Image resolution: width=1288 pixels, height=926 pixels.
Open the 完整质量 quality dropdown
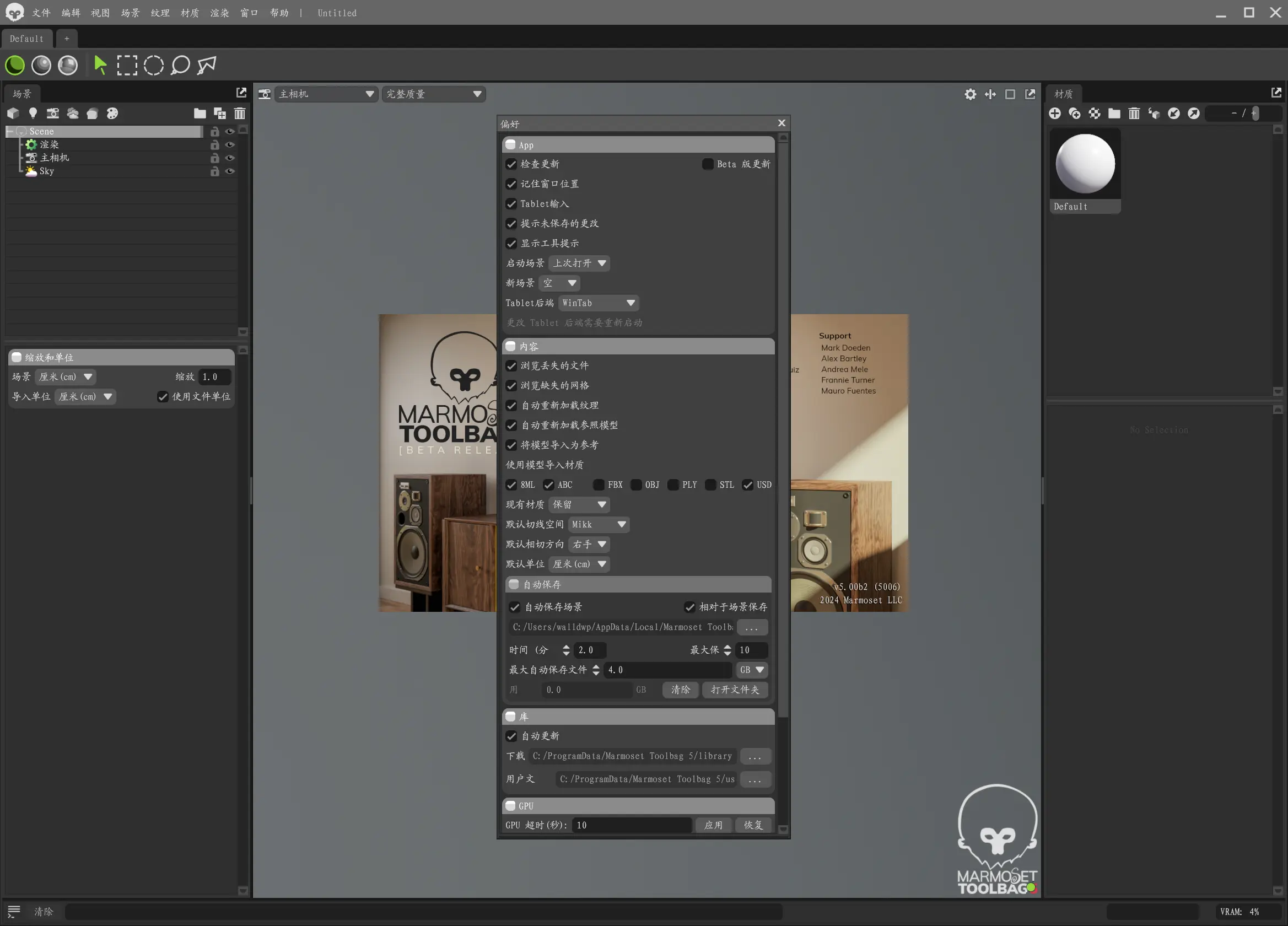tap(434, 94)
